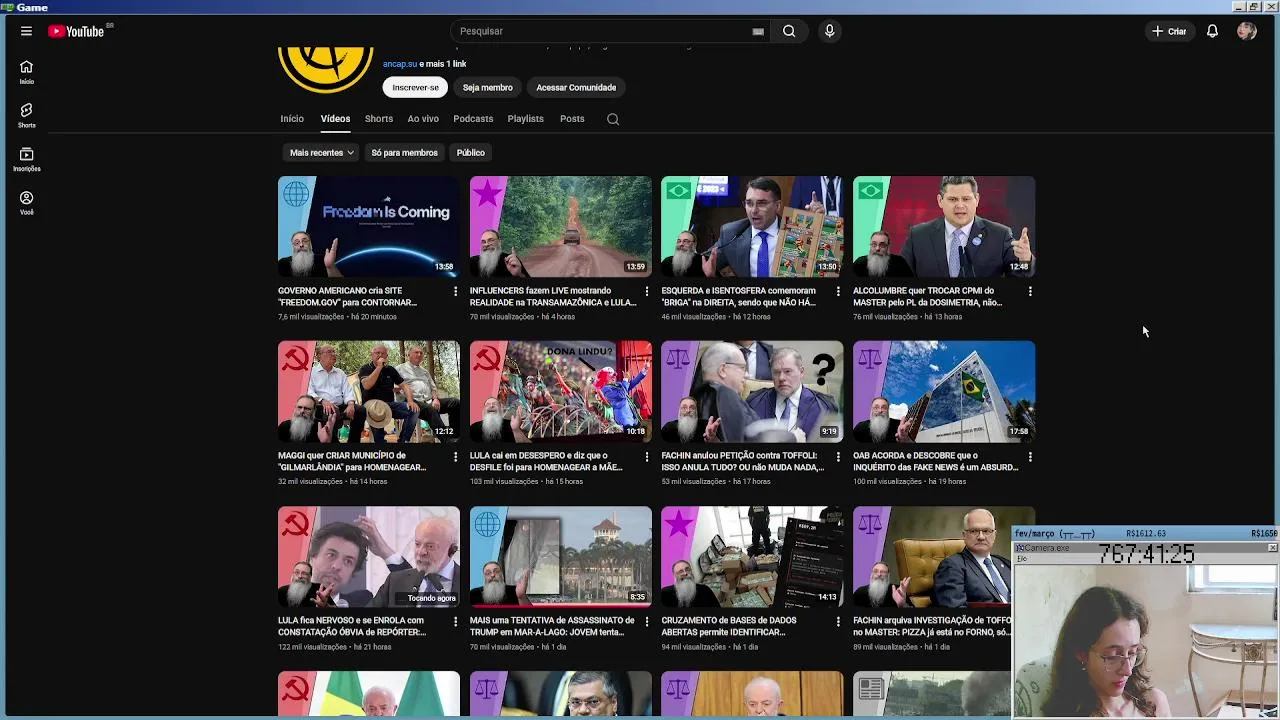The width and height of the screenshot is (1280, 720).
Task: Open options menu for ALCOLUMBRE video
Action: click(x=1030, y=291)
